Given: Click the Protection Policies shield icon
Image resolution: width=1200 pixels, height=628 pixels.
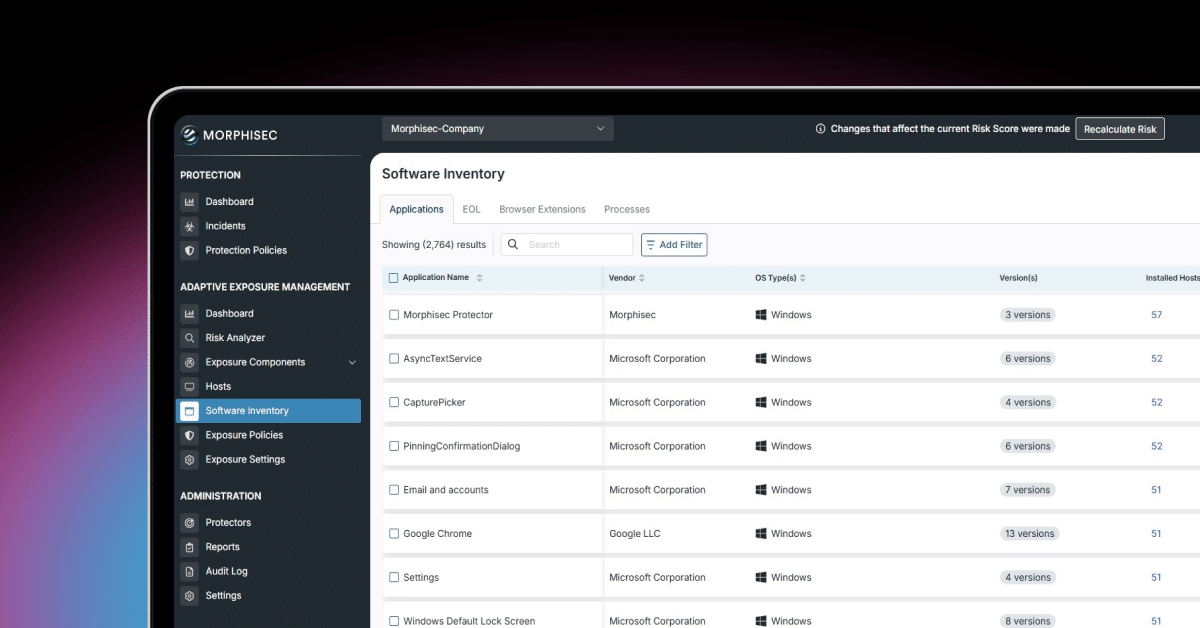Looking at the screenshot, I should click(x=189, y=250).
